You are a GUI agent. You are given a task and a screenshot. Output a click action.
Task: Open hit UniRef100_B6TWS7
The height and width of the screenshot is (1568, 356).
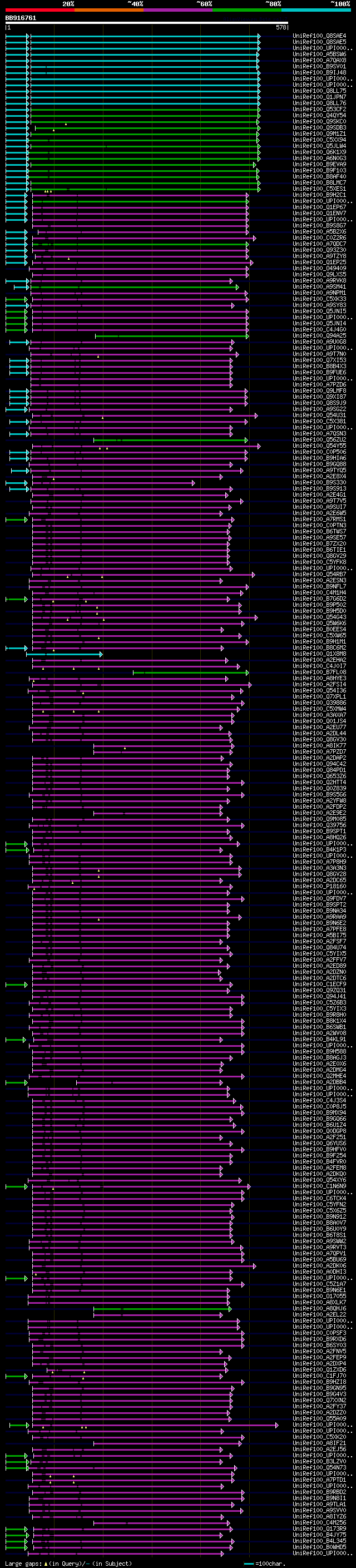319,531
